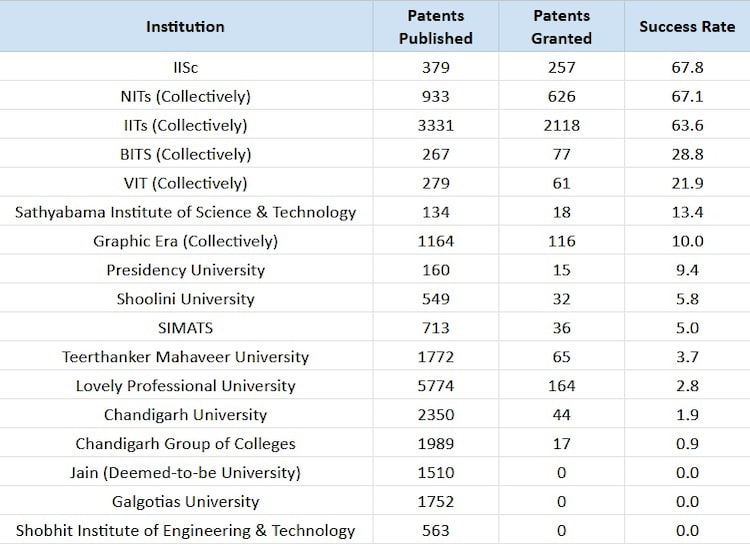Click Chandigarh University success rate 1.9
750x544 pixels.
tap(687, 415)
